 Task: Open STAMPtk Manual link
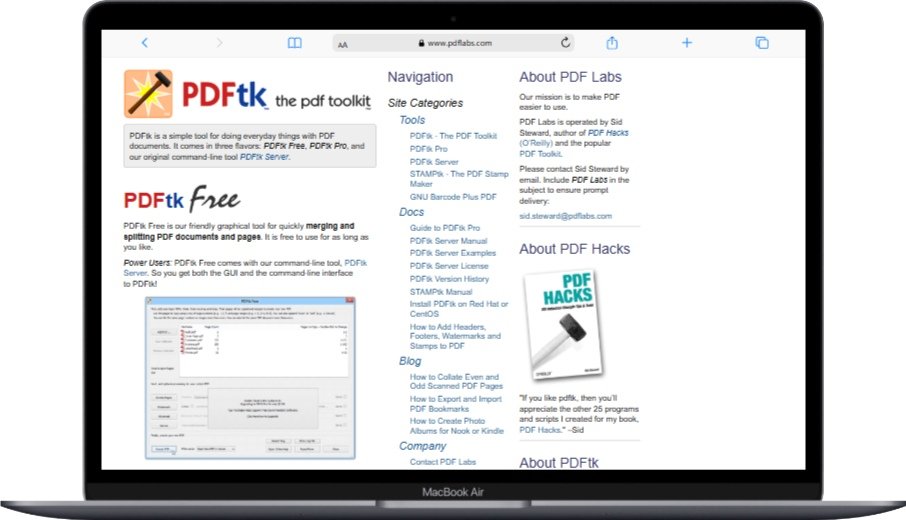tap(441, 292)
